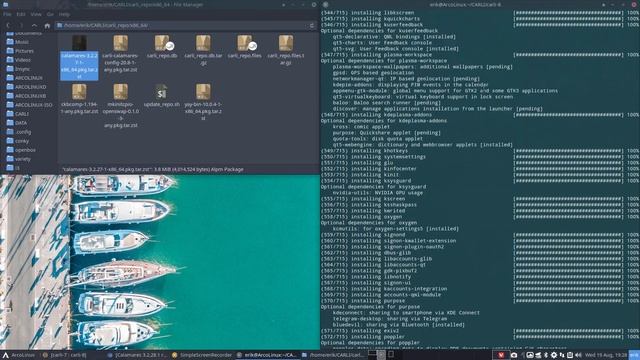This screenshot has height=360, width=640.
Task: Select the ckbcomp-1.194 package file
Action: tap(79, 99)
